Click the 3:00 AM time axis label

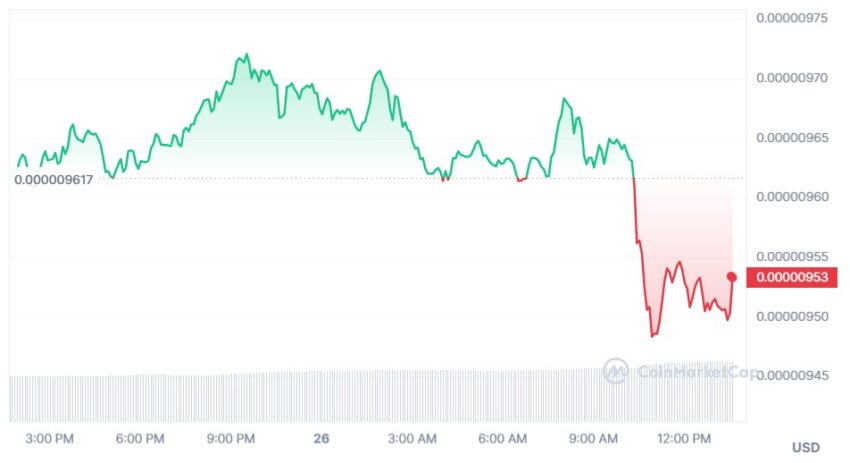click(x=412, y=439)
